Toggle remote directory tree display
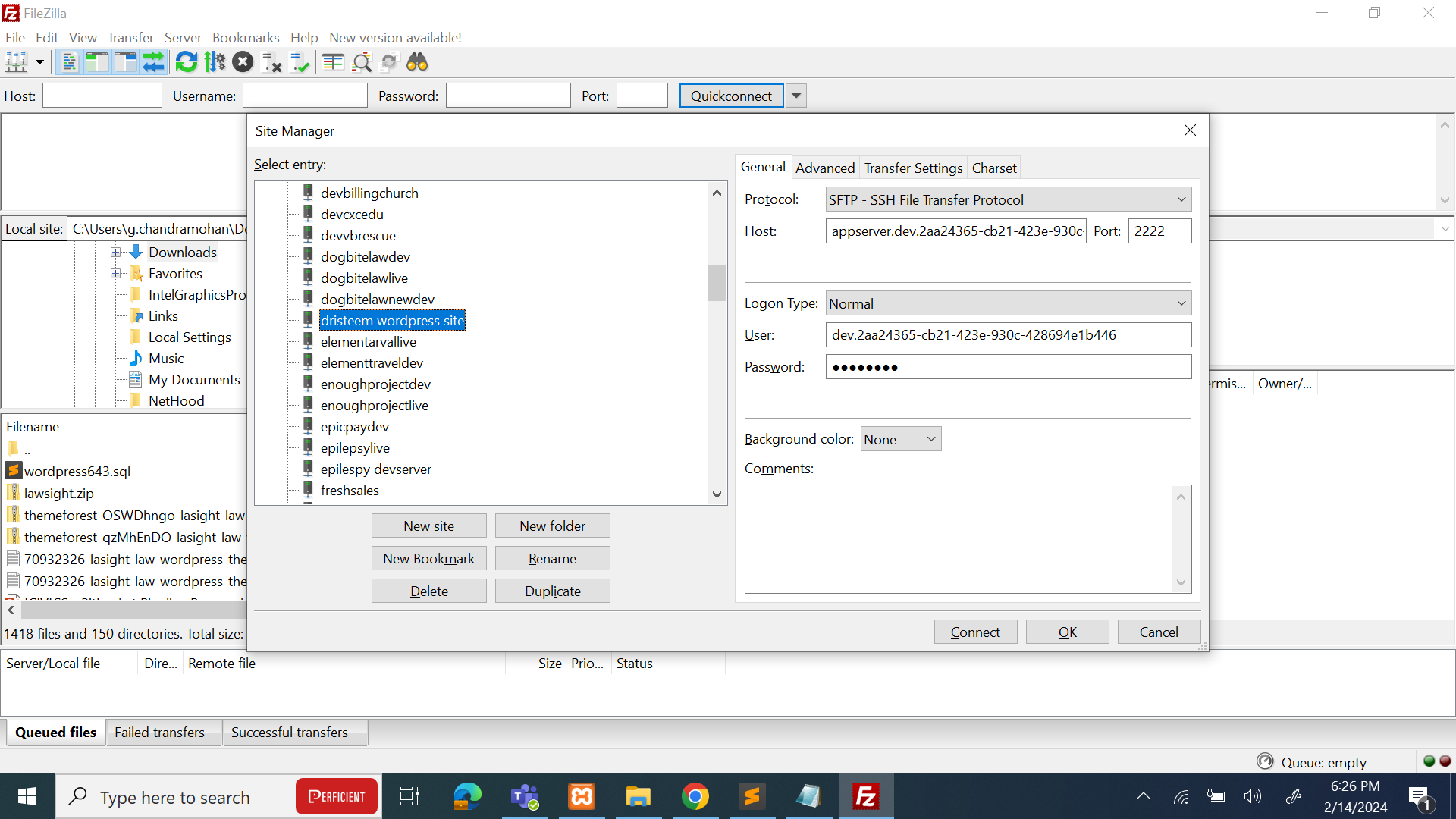Viewport: 1456px width, 819px height. coord(125,62)
